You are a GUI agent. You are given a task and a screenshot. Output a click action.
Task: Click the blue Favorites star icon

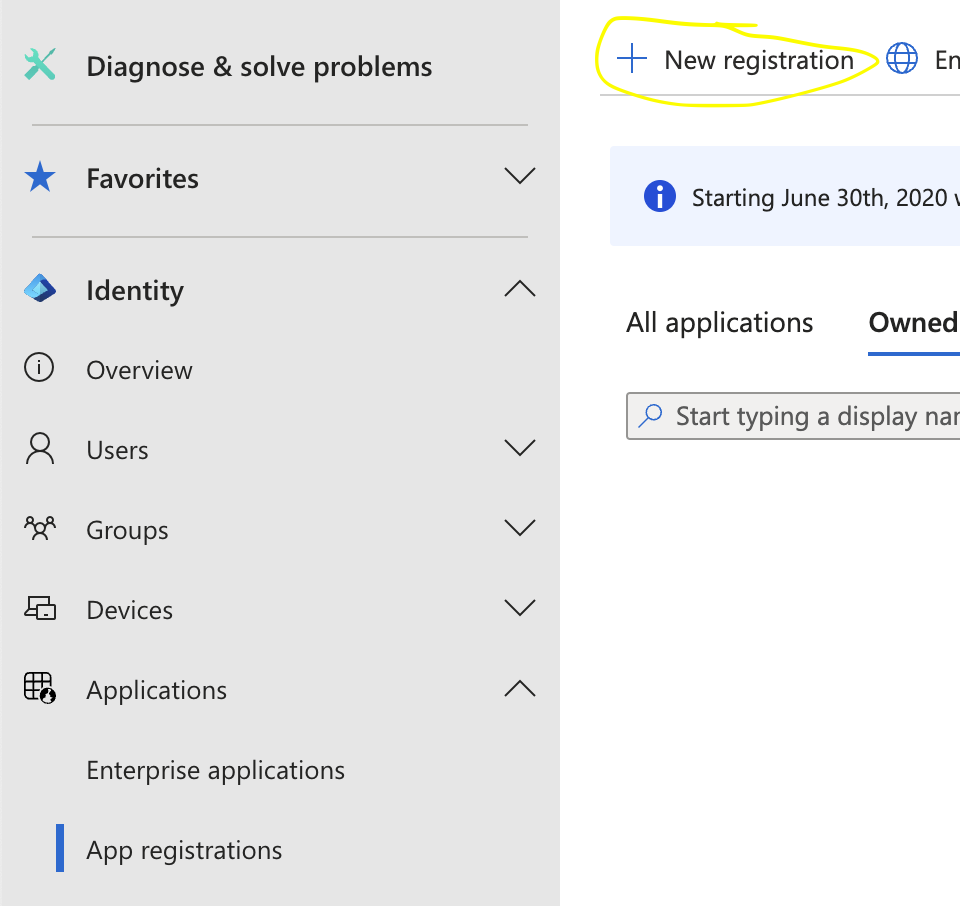point(40,178)
